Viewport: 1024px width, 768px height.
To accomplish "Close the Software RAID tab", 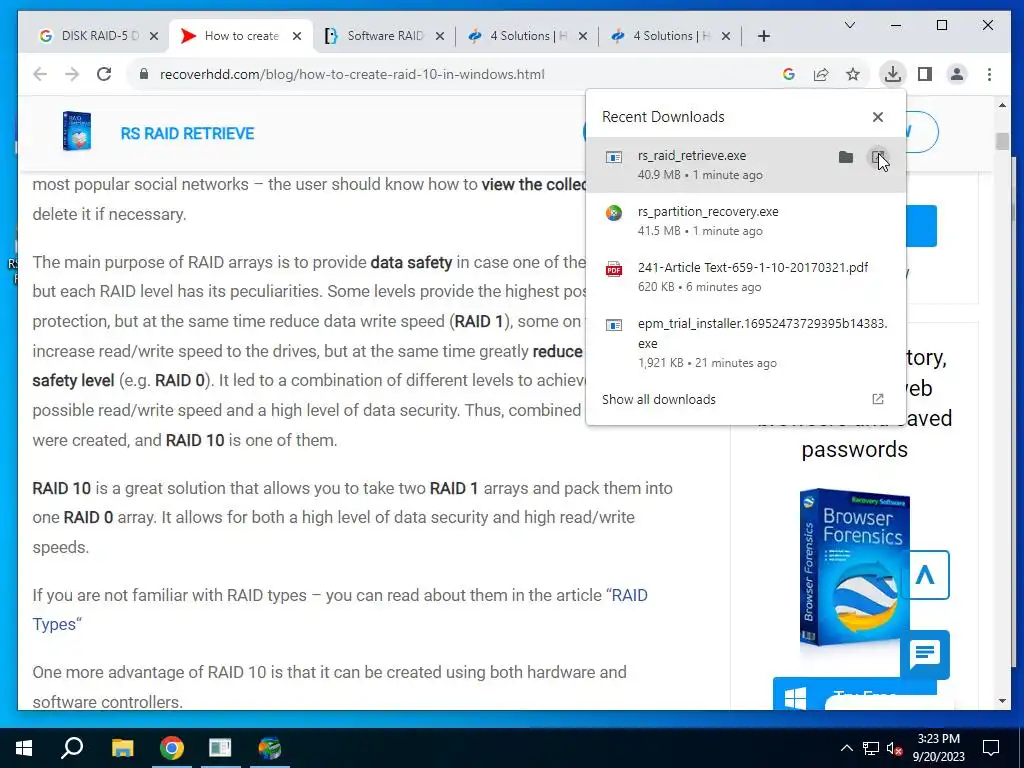I will point(440,36).
